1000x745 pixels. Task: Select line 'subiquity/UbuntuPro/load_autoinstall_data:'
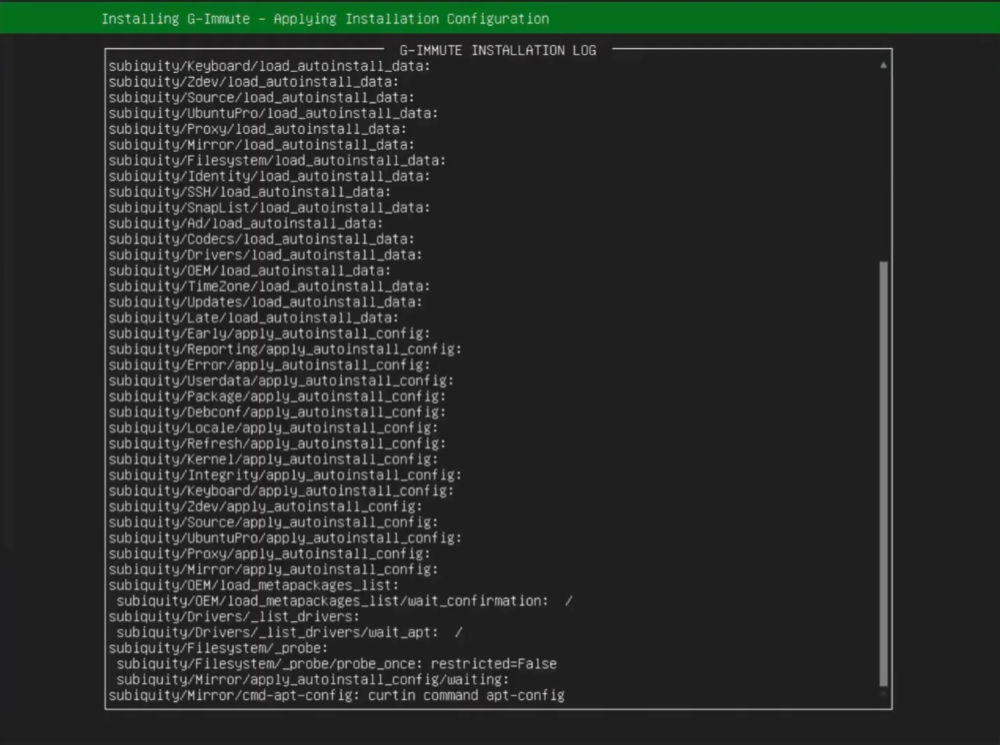(x=273, y=114)
